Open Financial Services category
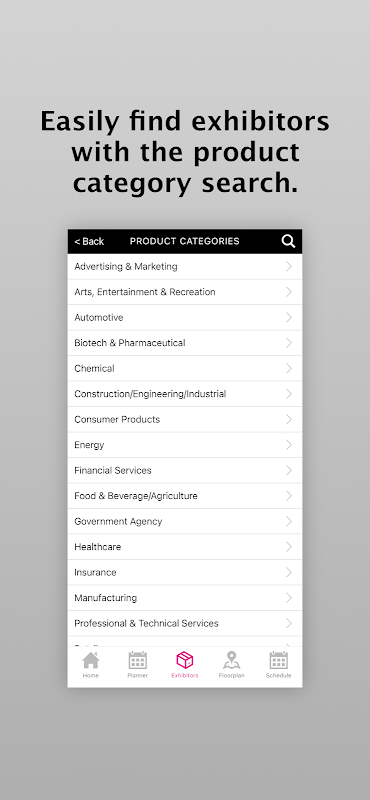The image size is (370, 800). (185, 470)
